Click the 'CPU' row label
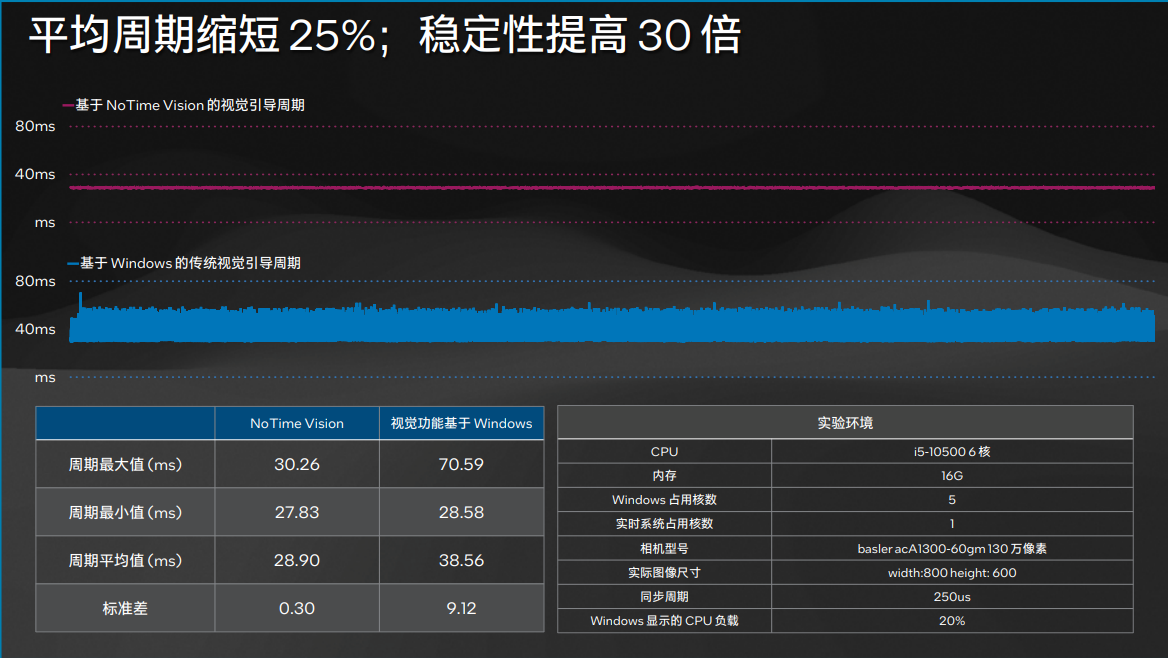1168x658 pixels. 664,452
